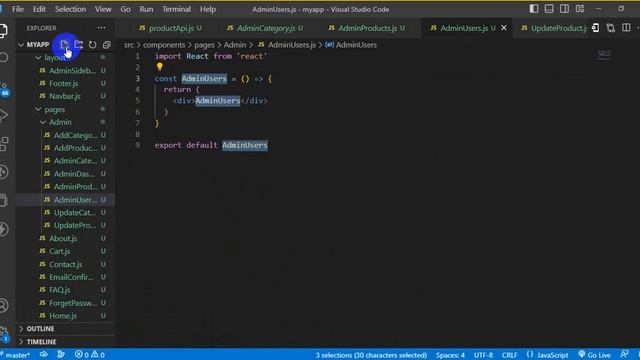Open the Manage gear icon
The width and height of the screenshot is (640, 360).
tap(4, 334)
